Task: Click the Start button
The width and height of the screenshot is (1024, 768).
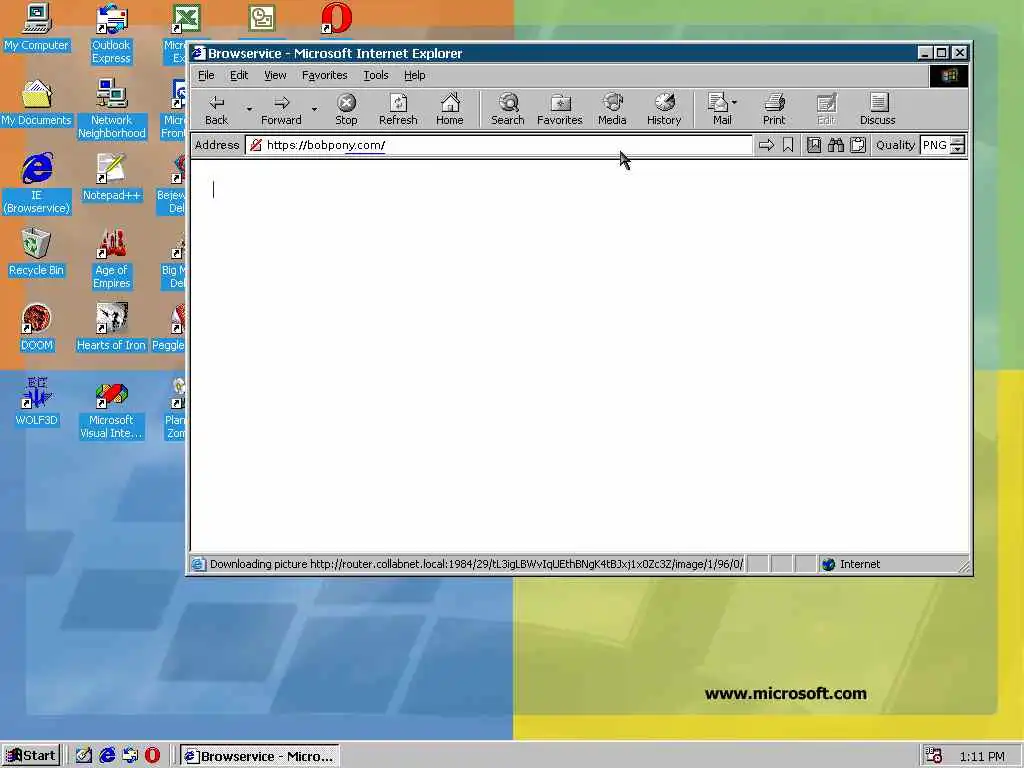Action: (31, 756)
